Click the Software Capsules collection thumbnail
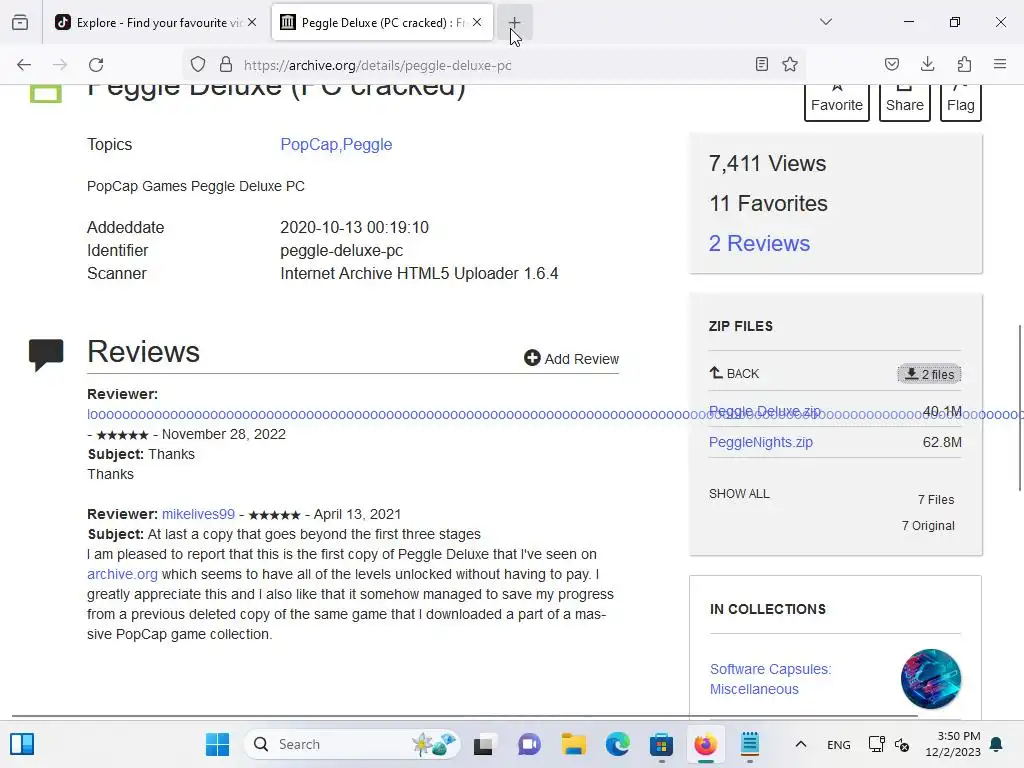1024x768 pixels. (x=931, y=679)
